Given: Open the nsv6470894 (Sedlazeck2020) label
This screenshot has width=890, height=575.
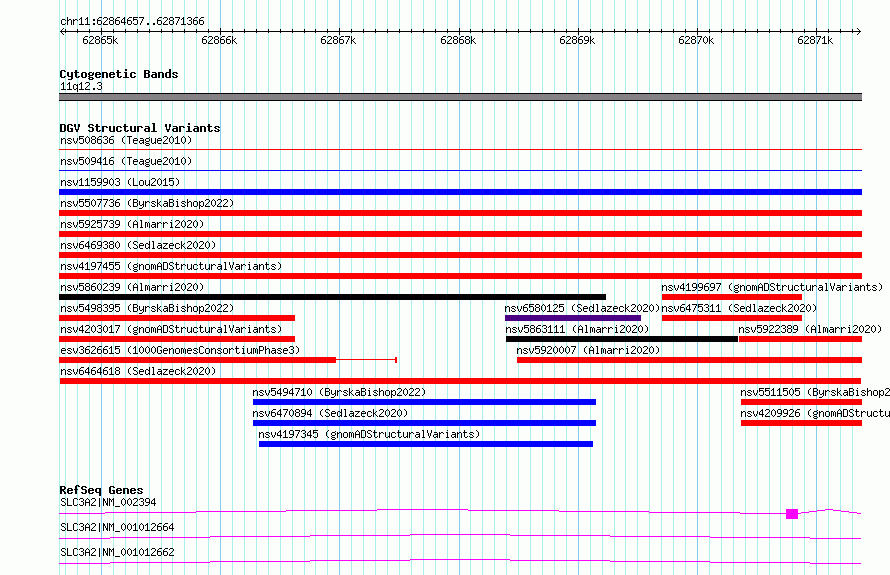Looking at the screenshot, I should tap(330, 413).
